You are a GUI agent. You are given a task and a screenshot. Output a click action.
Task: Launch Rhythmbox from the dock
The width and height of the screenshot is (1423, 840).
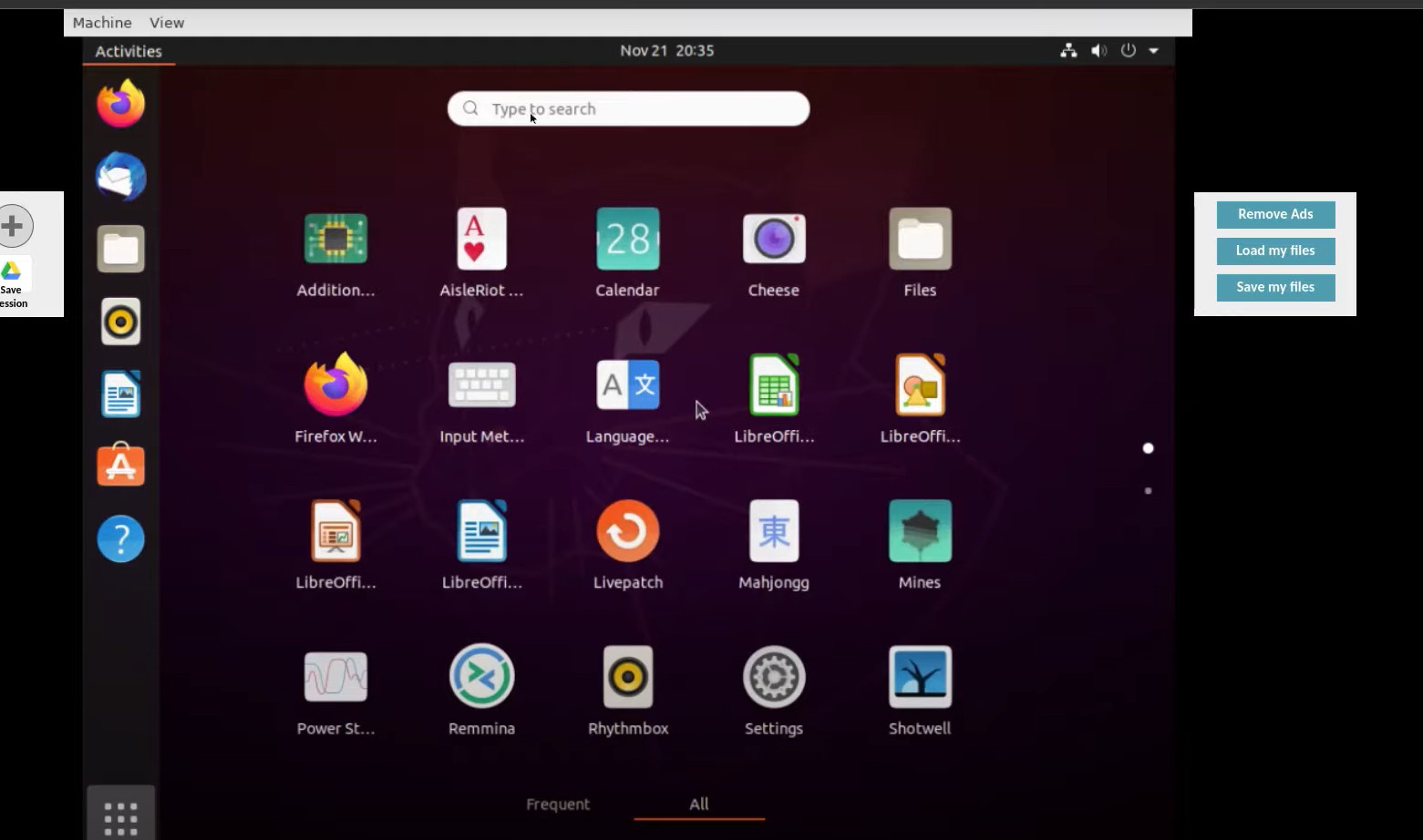tap(121, 322)
